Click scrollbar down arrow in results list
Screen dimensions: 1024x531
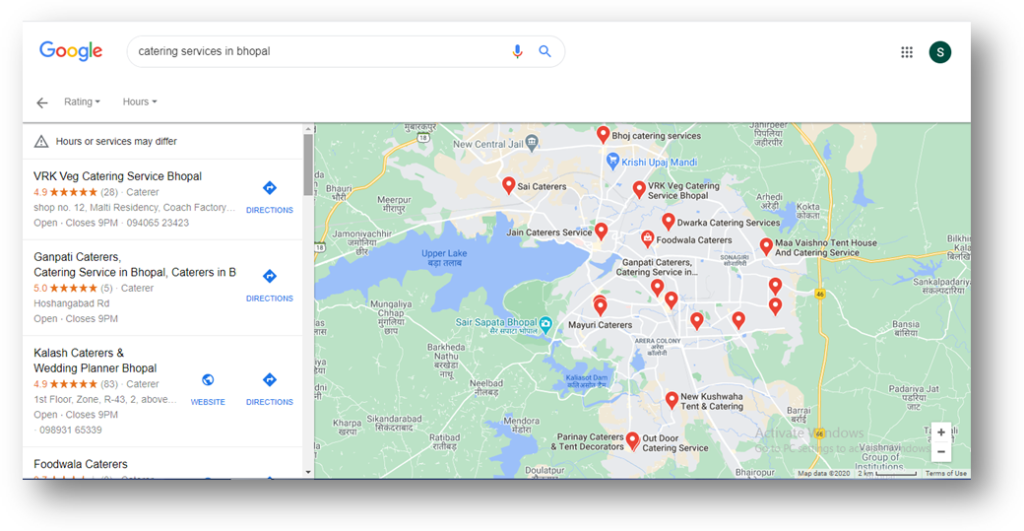(308, 472)
